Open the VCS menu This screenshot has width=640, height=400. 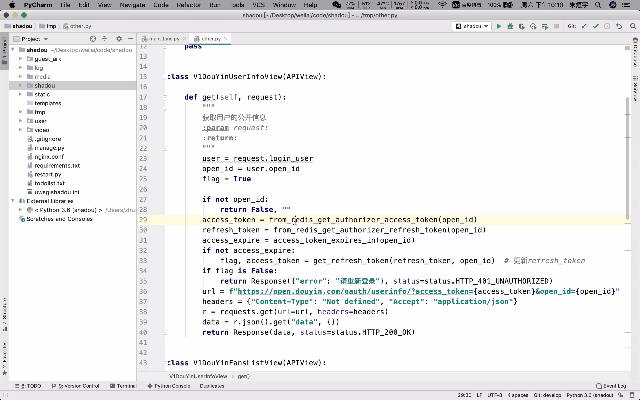point(258,5)
